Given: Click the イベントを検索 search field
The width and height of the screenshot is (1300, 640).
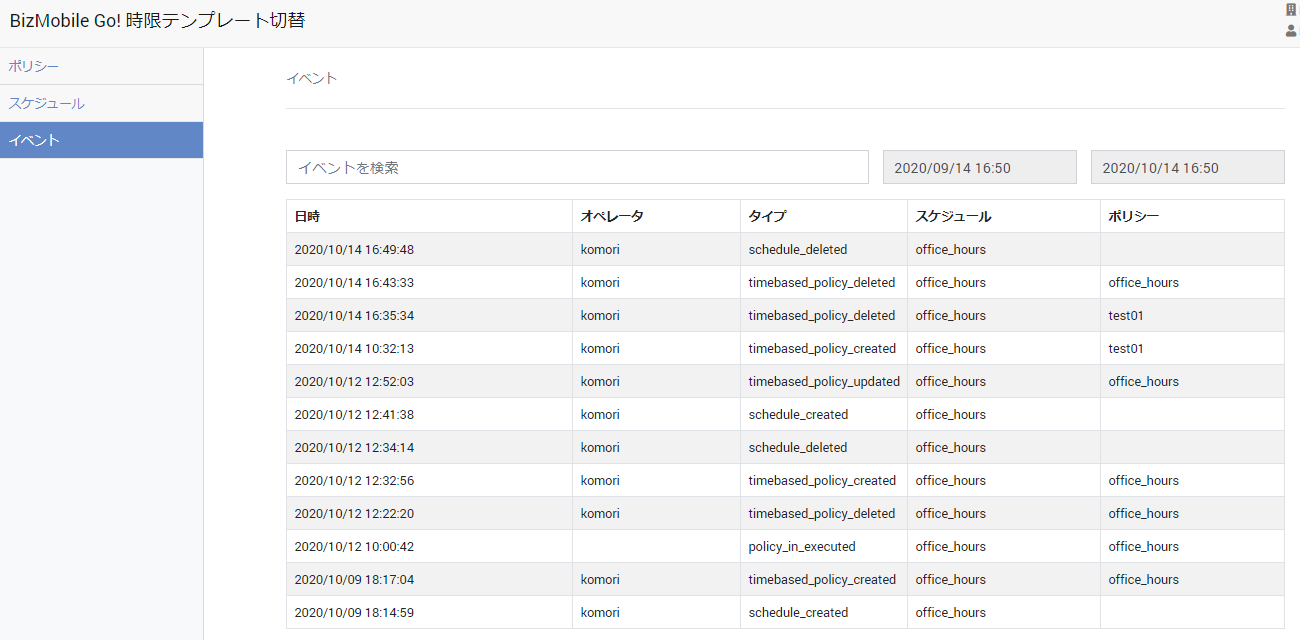Looking at the screenshot, I should pyautogui.click(x=577, y=168).
